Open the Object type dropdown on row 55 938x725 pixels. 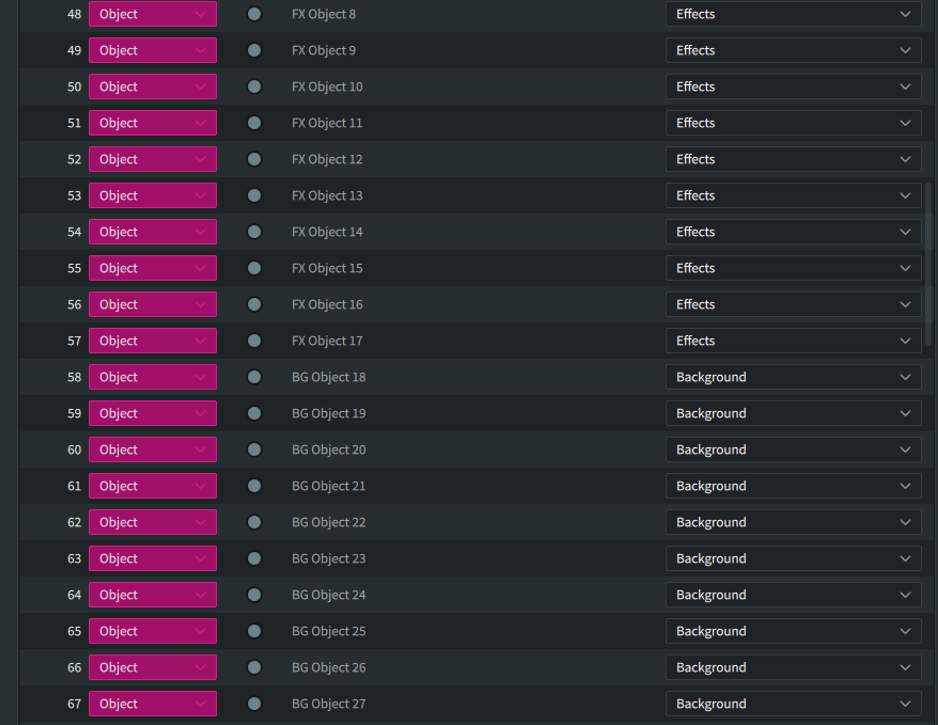(153, 268)
